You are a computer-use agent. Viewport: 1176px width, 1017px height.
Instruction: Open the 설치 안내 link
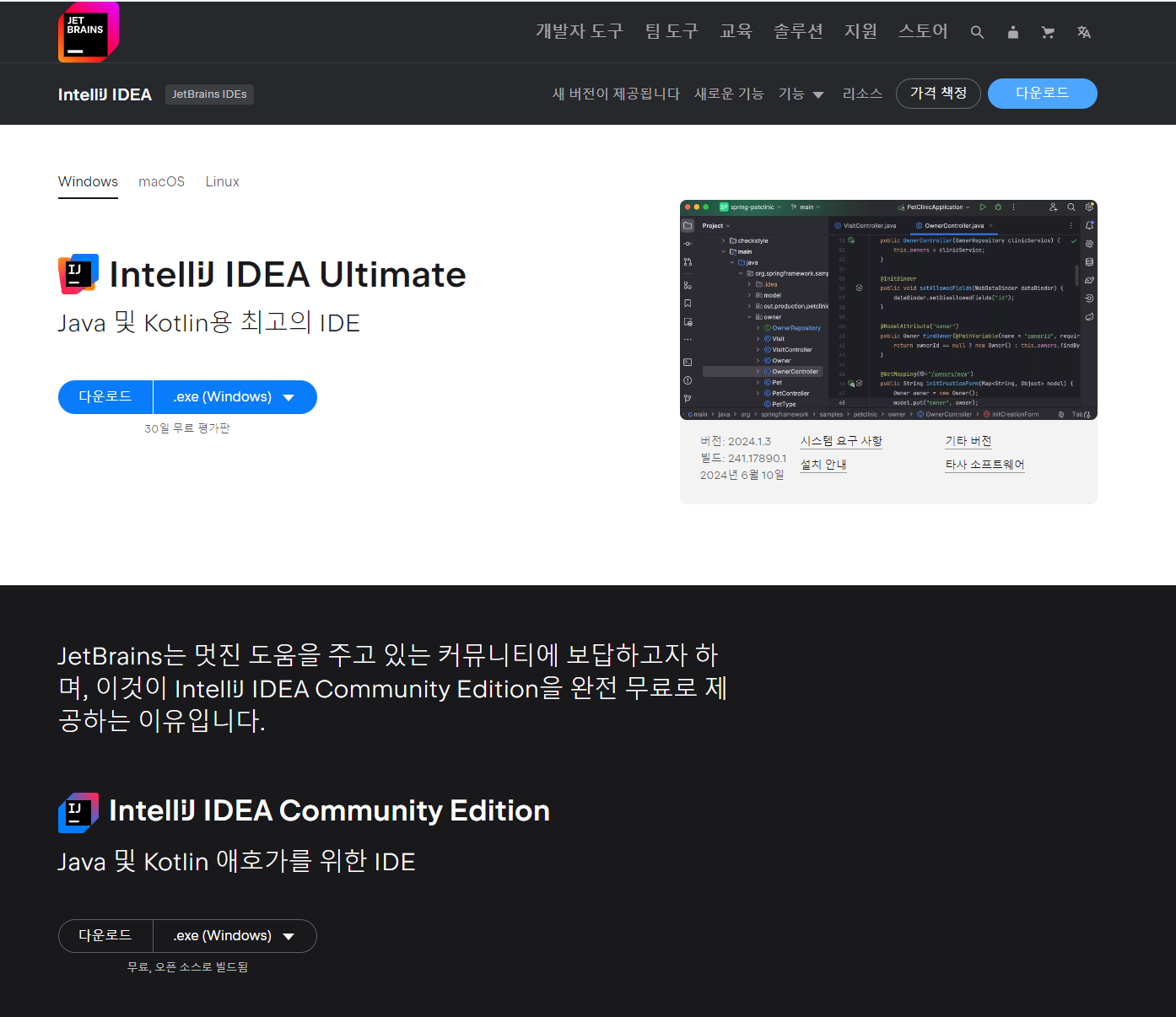823,465
